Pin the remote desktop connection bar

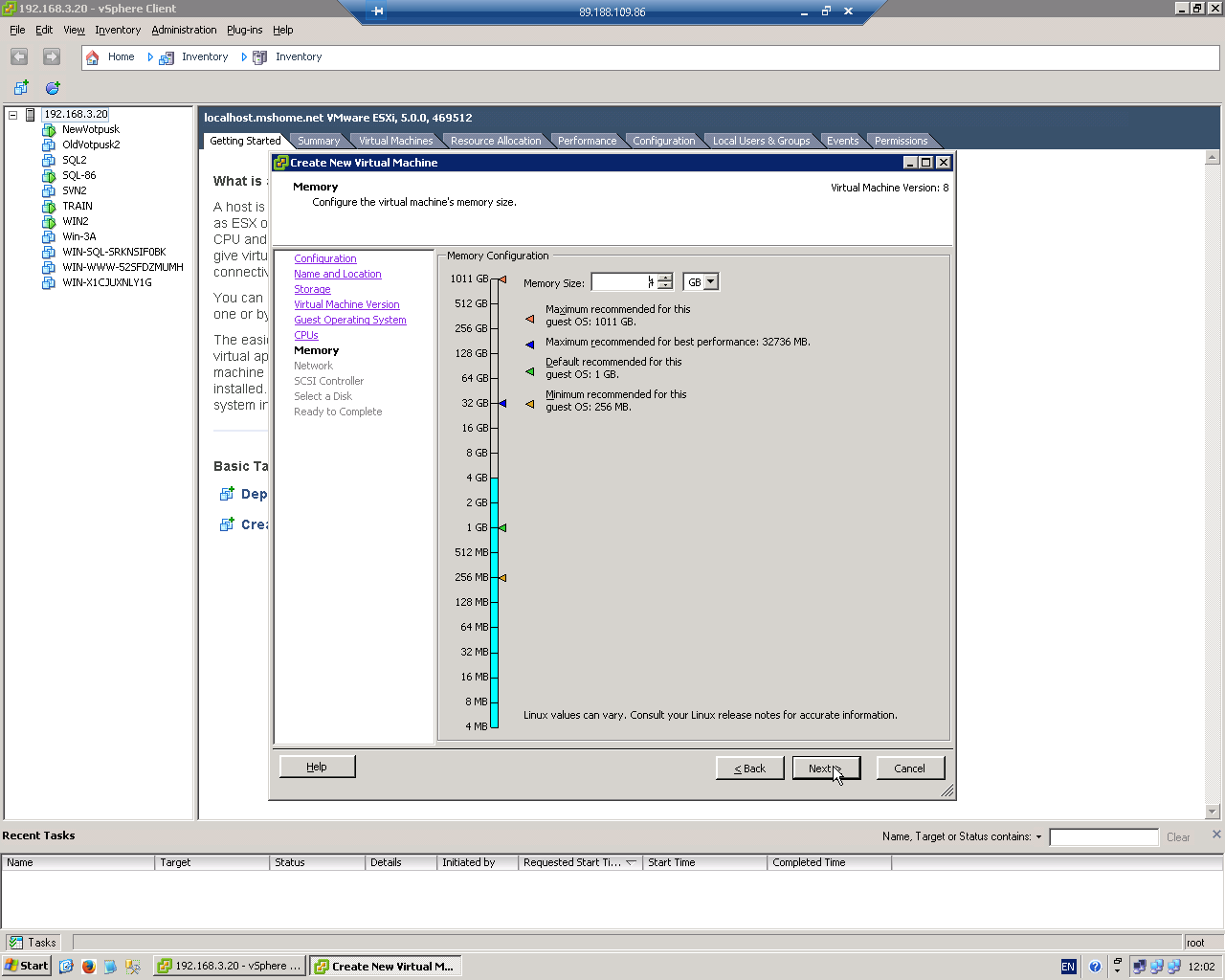(x=377, y=11)
